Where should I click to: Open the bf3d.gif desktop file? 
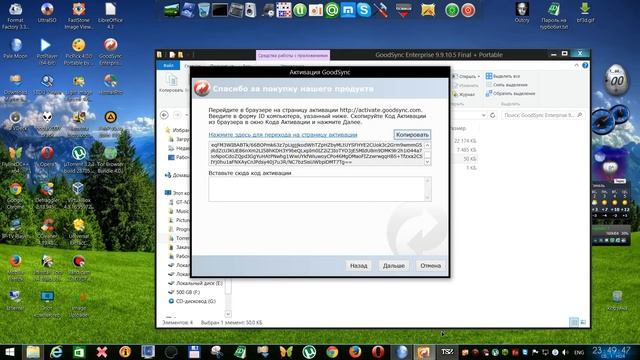(585, 13)
